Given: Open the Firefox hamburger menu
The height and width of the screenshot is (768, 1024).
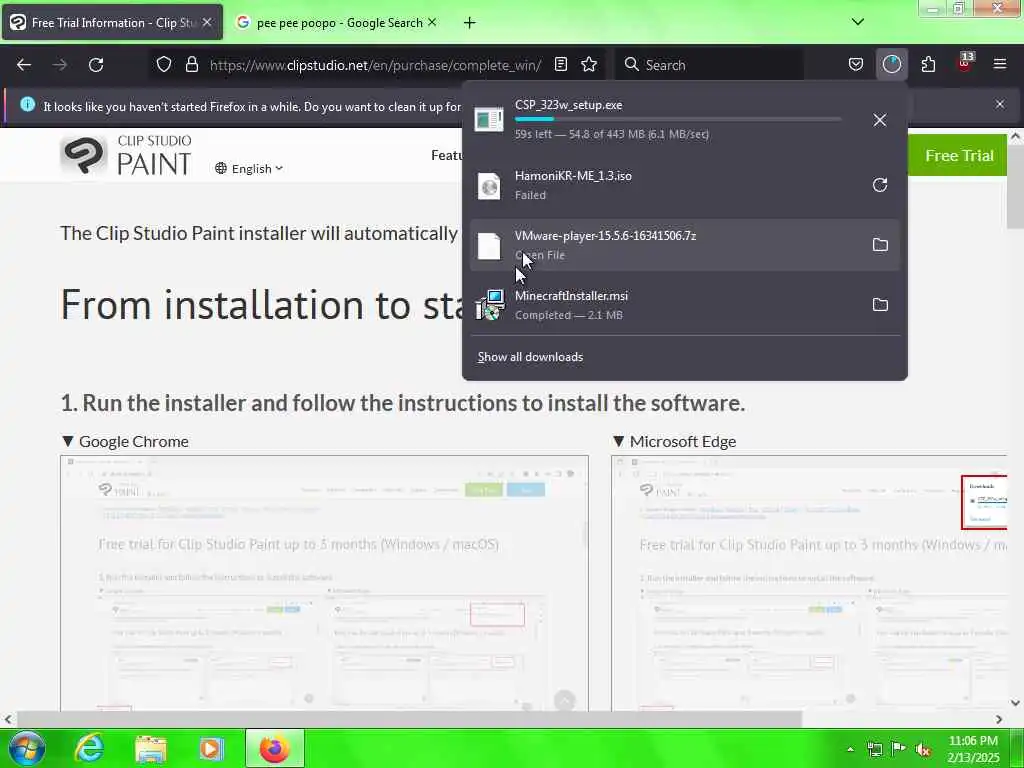Looking at the screenshot, I should 1000,64.
